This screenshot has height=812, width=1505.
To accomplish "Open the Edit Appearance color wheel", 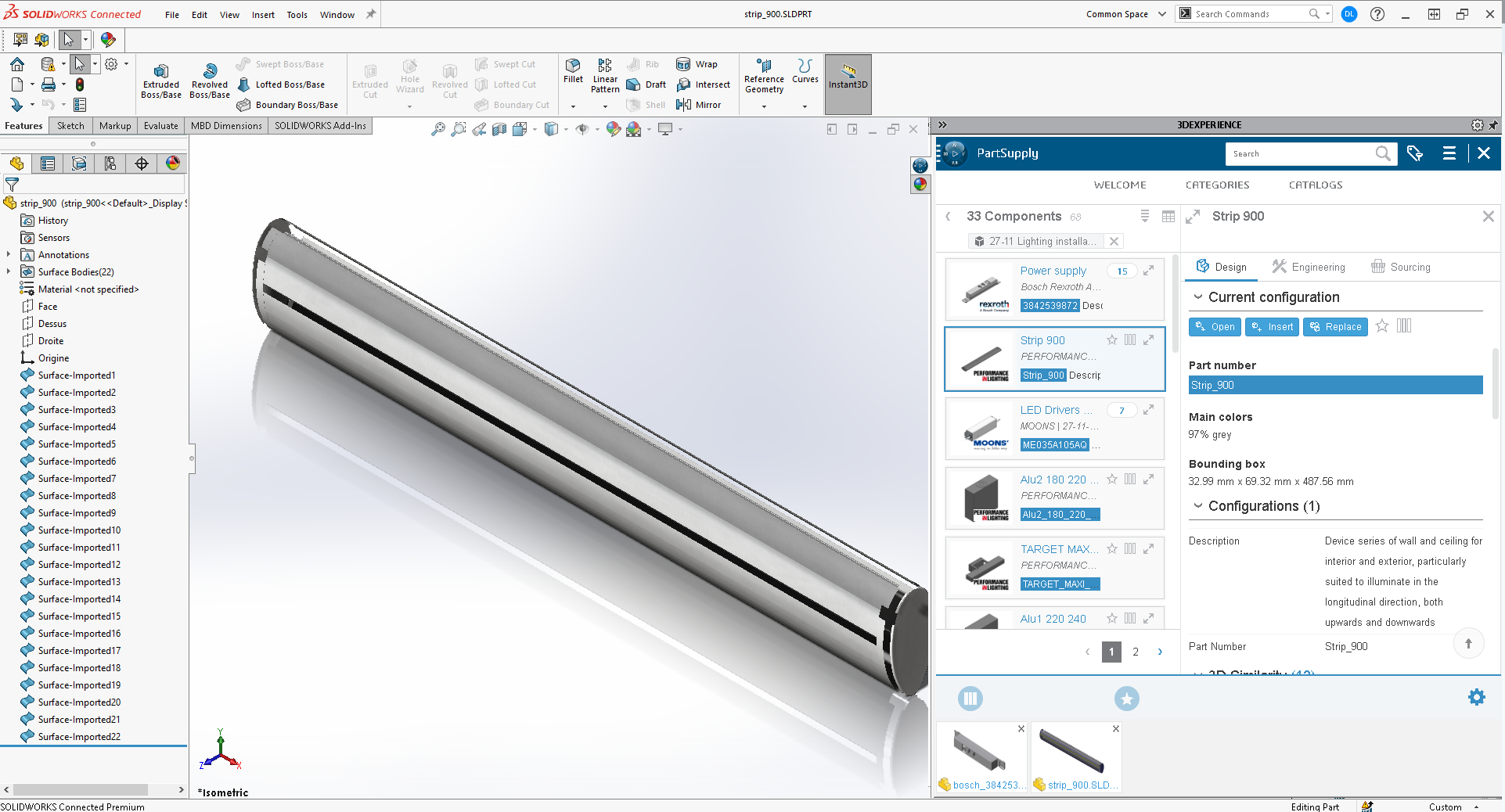I will 613,129.
